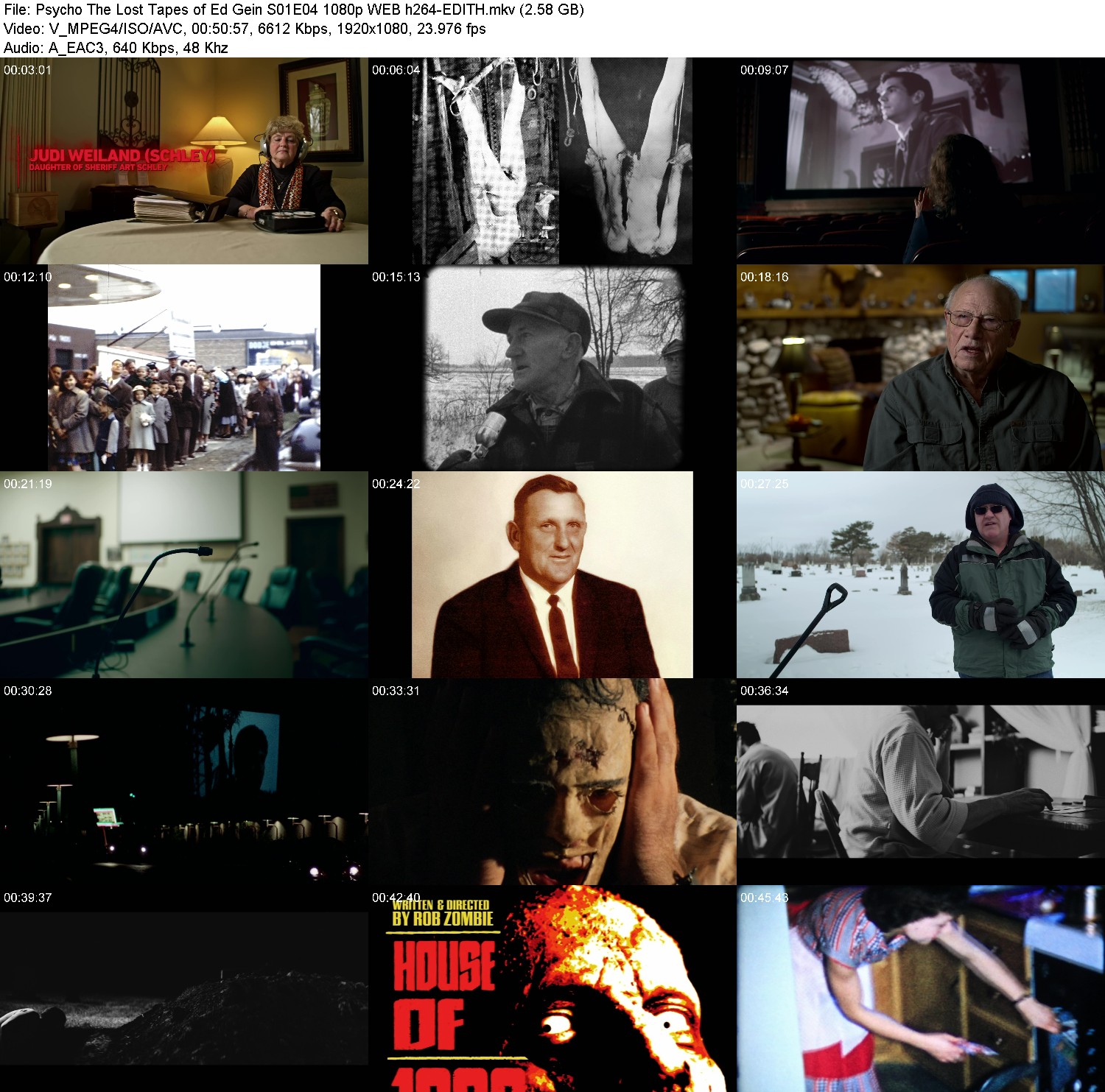
Task: Click the 00:15:13 timestamp
Action: (x=396, y=277)
